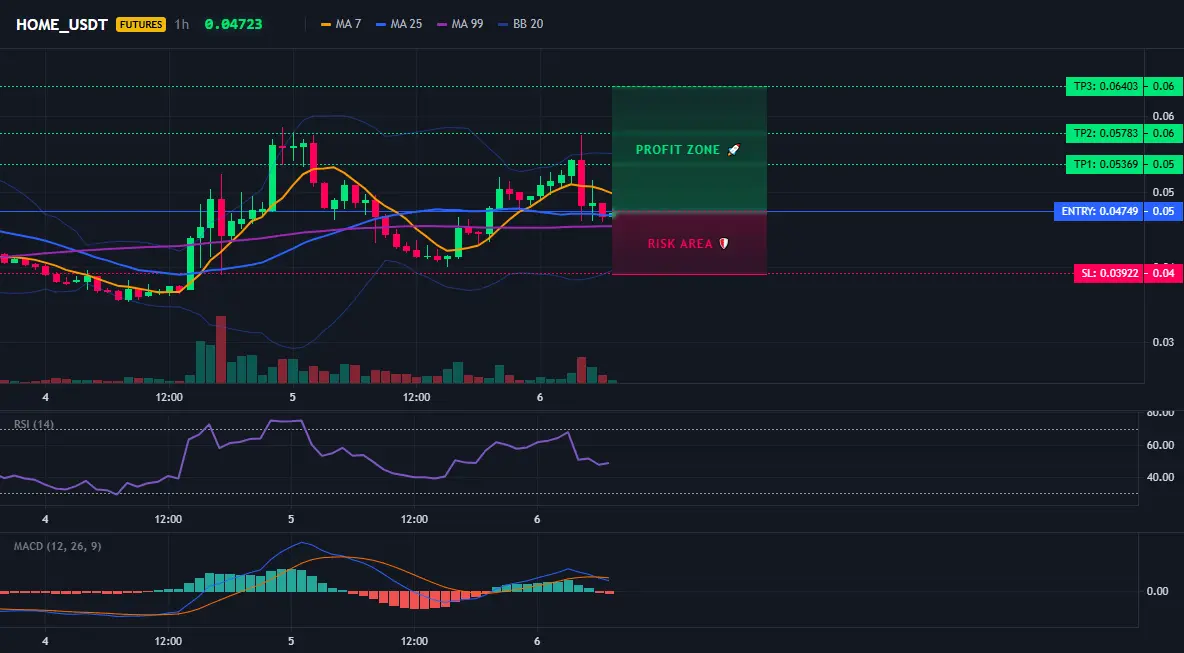Click the RSI (14) indicator label

pyautogui.click(x=34, y=424)
